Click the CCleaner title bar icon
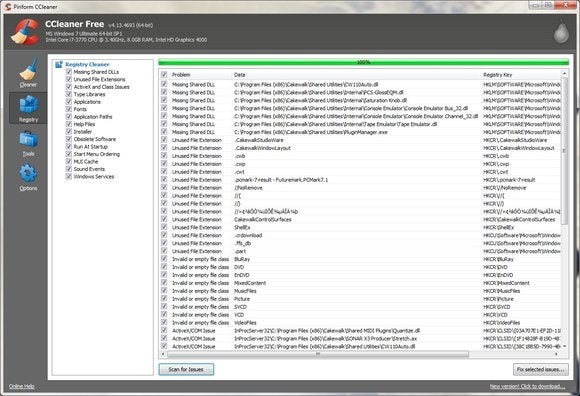This screenshot has height=396, width=580. [x=8, y=7]
